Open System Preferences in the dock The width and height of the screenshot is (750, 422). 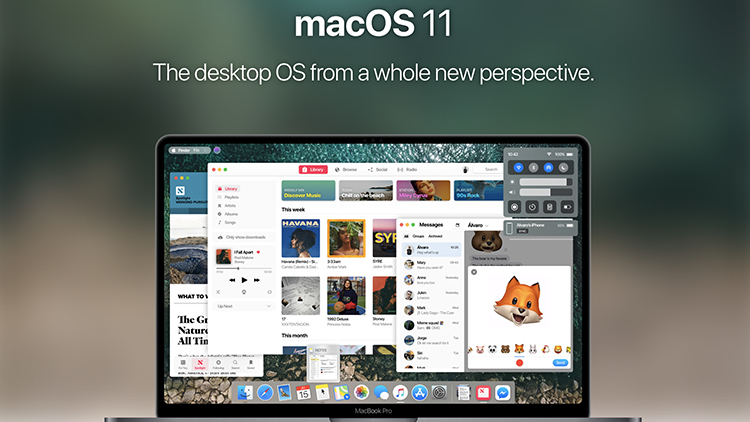[439, 393]
